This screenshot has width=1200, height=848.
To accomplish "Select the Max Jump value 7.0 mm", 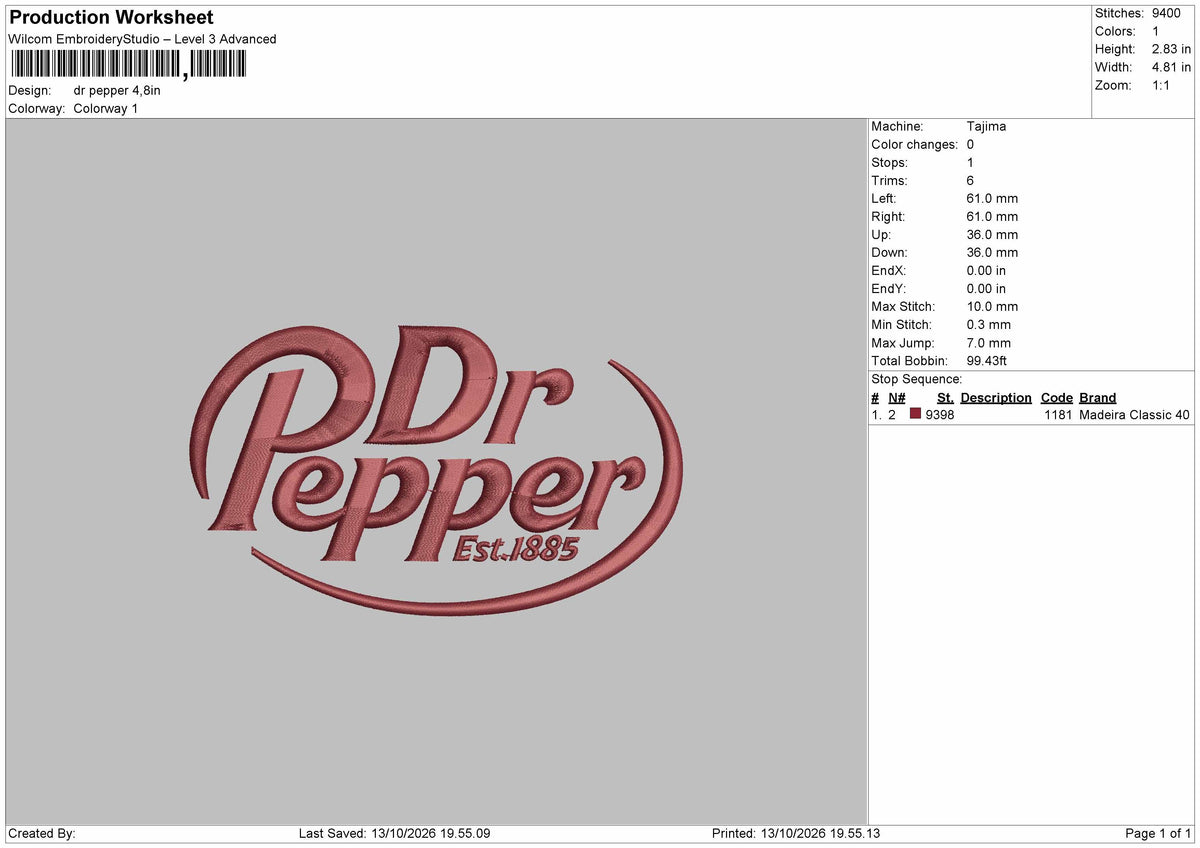I will 988,342.
